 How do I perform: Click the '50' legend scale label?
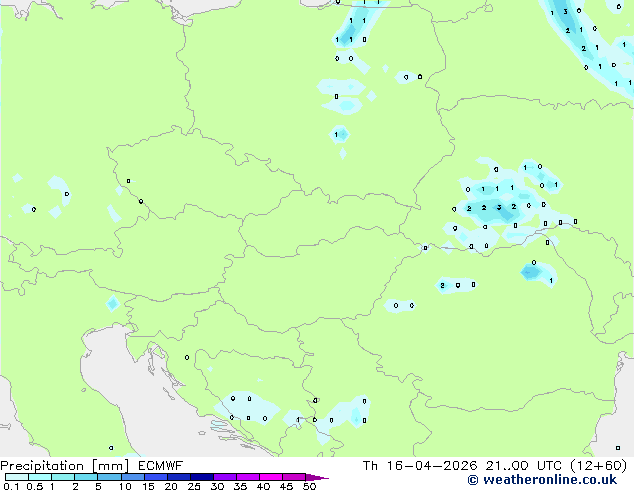coord(309,486)
